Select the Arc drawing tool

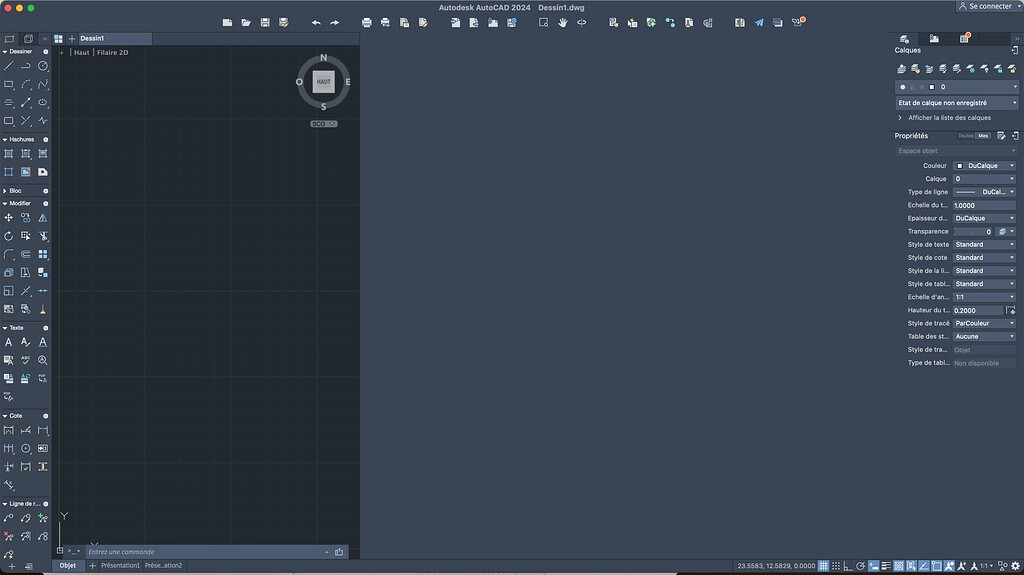pyautogui.click(x=26, y=84)
